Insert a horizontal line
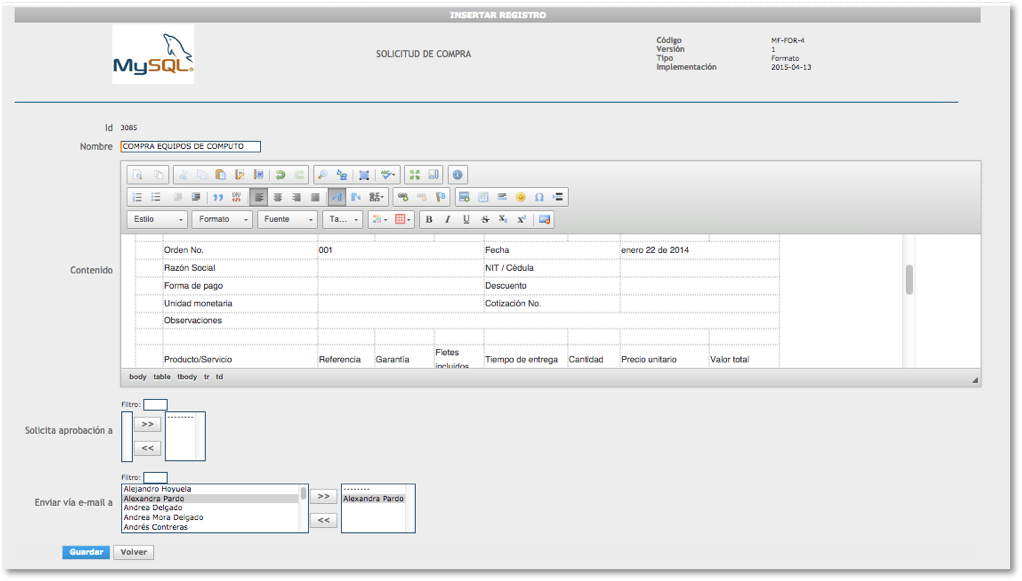This screenshot has width=1022, height=581. (502, 197)
